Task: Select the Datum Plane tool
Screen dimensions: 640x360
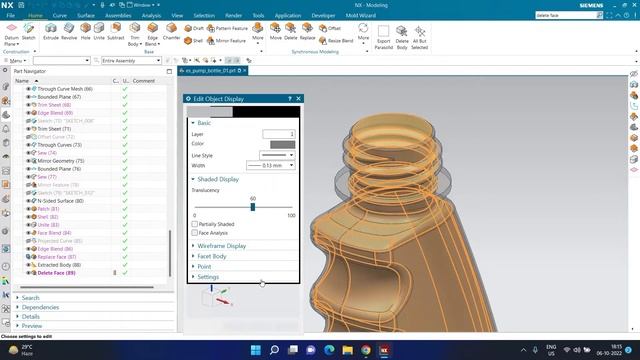Action: coord(11,34)
